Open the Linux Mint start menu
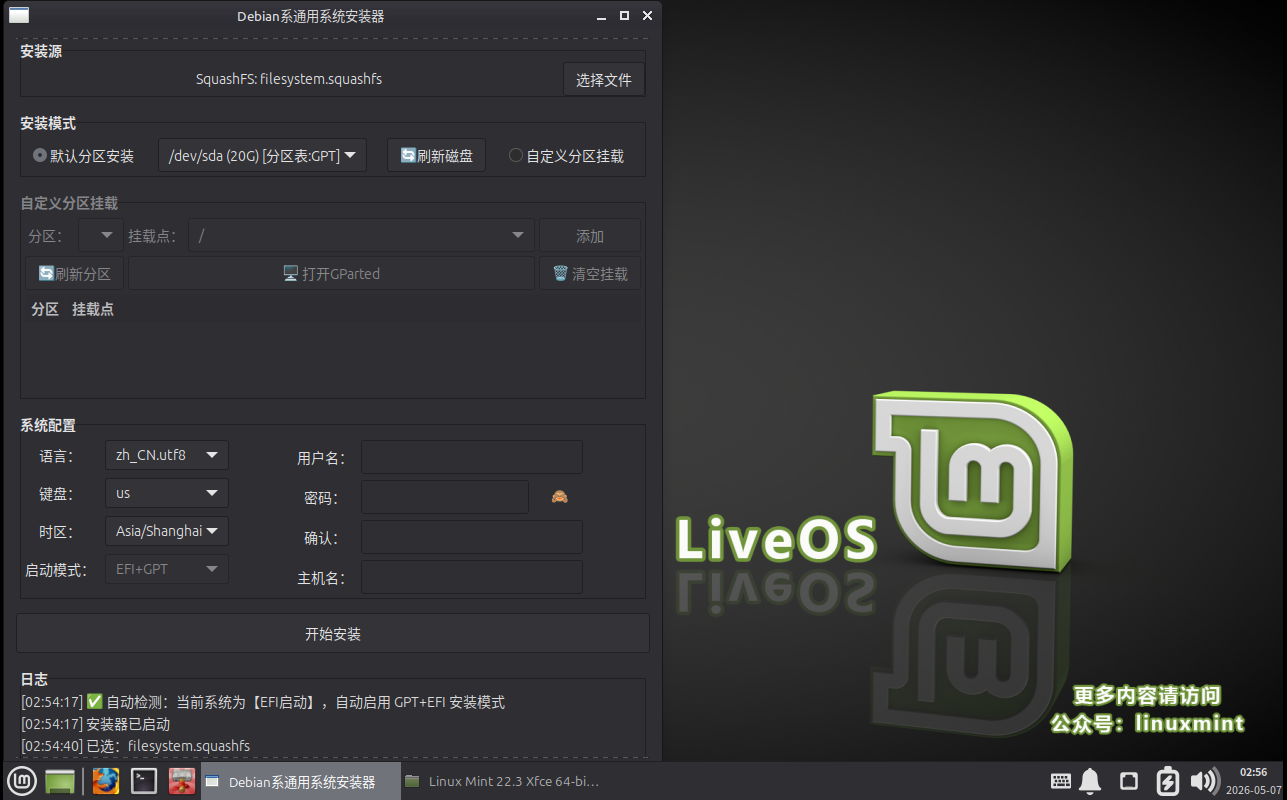 pos(22,781)
